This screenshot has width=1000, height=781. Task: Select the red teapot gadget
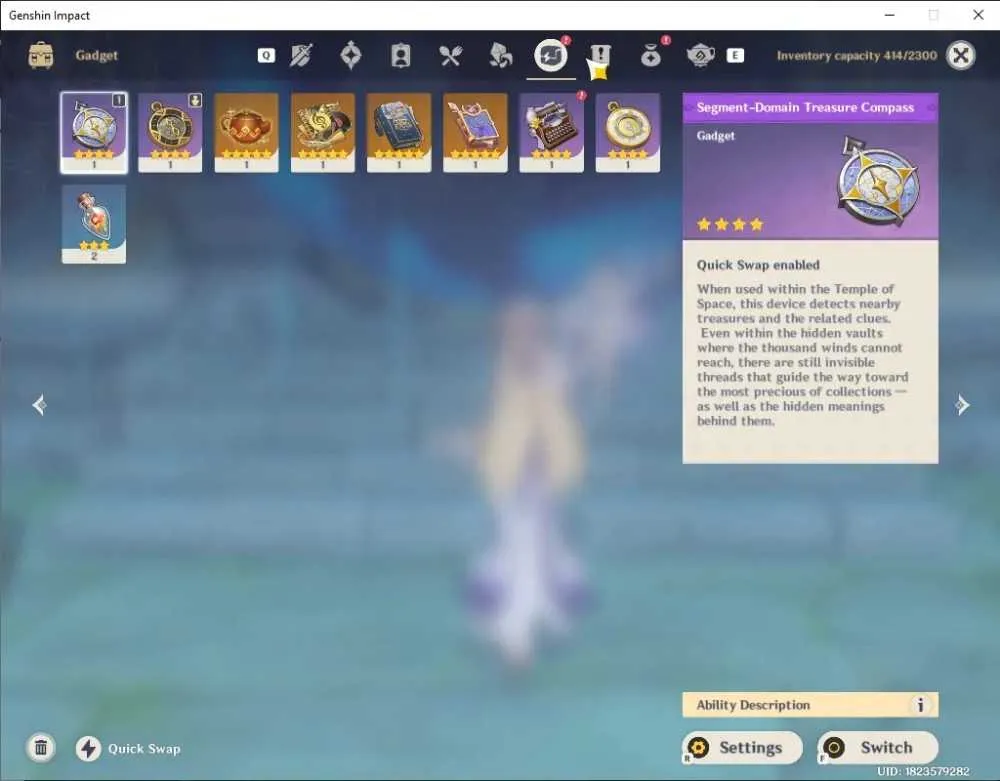point(246,133)
